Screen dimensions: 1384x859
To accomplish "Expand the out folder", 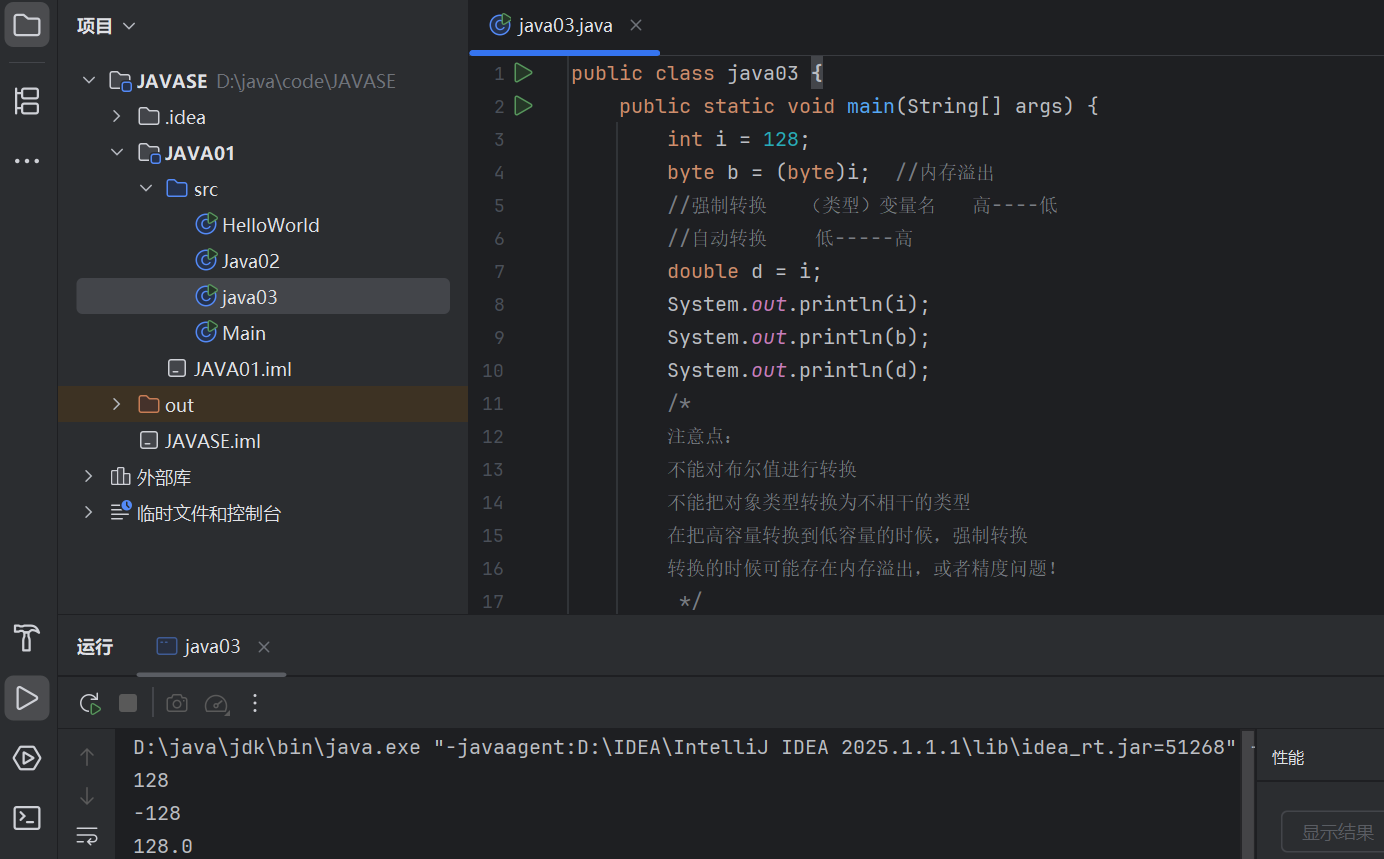I will click(116, 404).
